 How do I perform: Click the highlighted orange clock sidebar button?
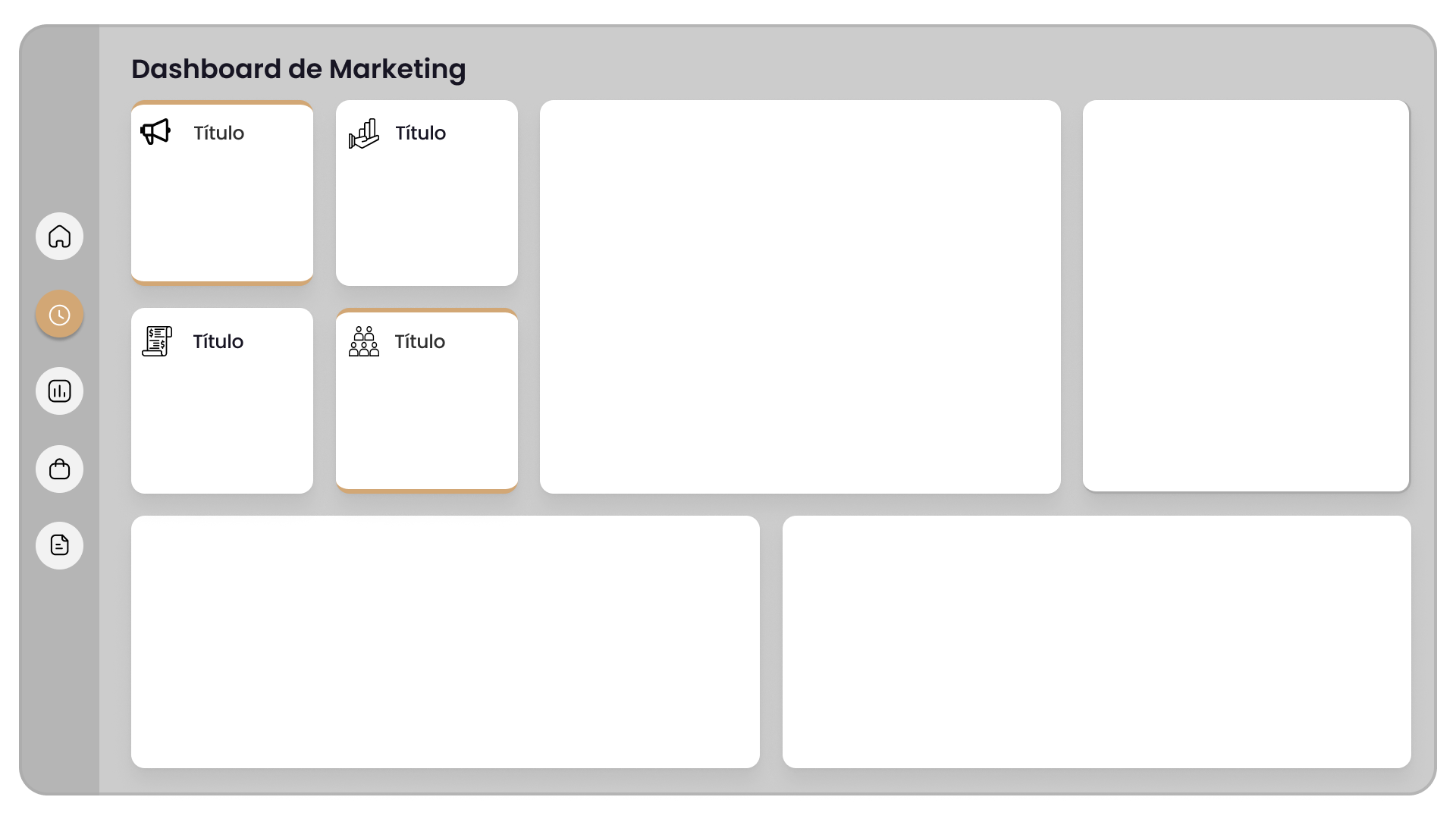pyautogui.click(x=58, y=314)
